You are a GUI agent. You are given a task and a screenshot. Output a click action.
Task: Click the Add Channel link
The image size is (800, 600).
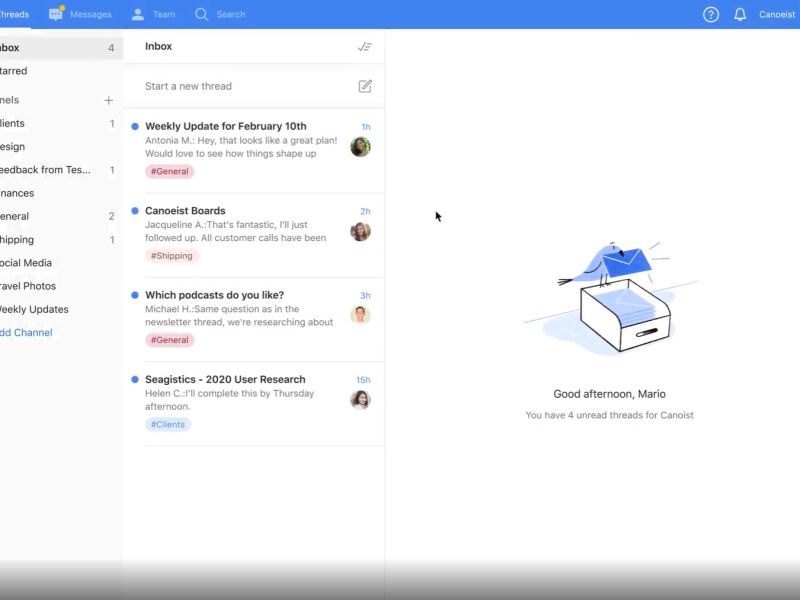[x=26, y=333]
